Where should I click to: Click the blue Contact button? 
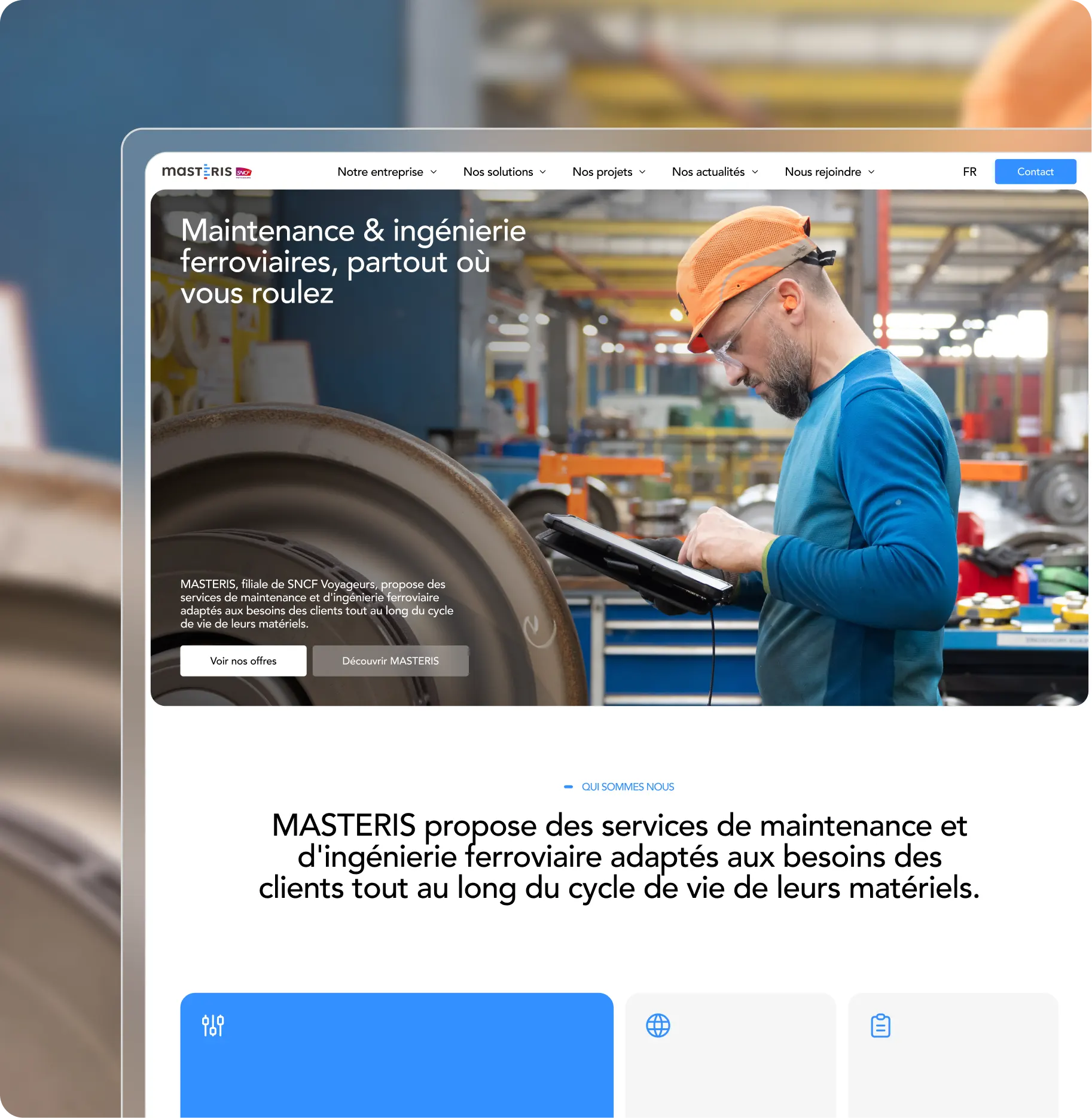point(1035,172)
